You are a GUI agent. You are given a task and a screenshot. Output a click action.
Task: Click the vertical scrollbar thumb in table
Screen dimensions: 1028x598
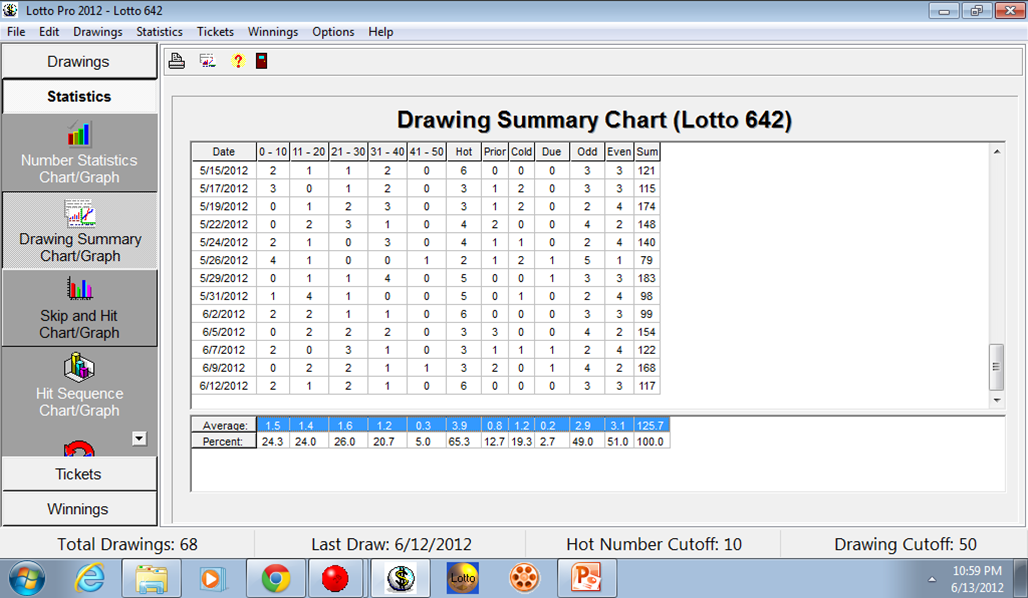(x=997, y=367)
